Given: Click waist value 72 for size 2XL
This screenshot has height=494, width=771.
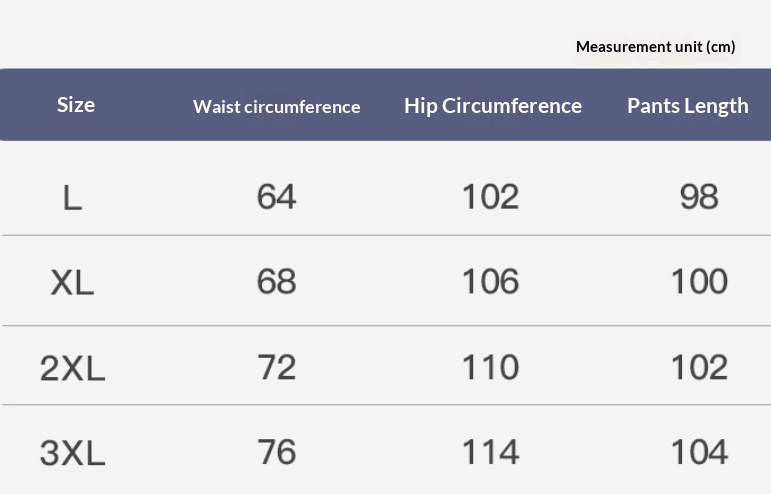Looking at the screenshot, I should coord(276,367).
